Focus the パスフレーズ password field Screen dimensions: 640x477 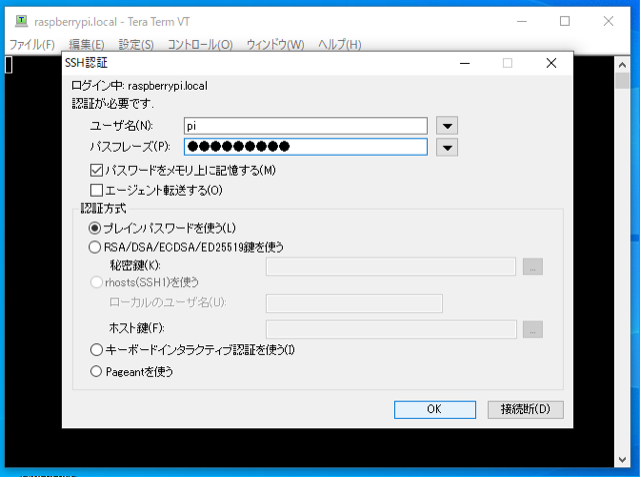(x=306, y=146)
